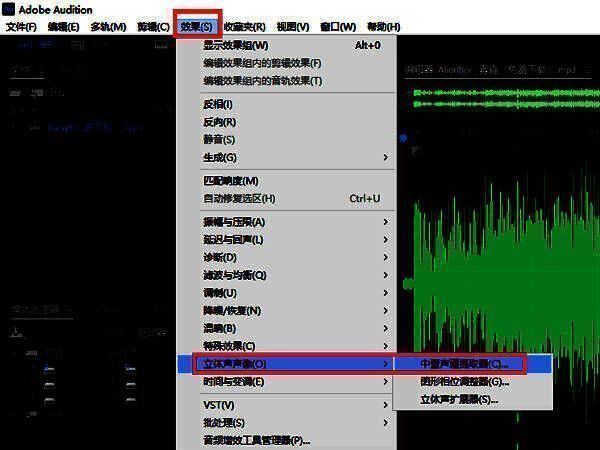Open 中置声道提取器(C) effect
Image resolution: width=600 pixels, height=450 pixels.
click(x=466, y=364)
